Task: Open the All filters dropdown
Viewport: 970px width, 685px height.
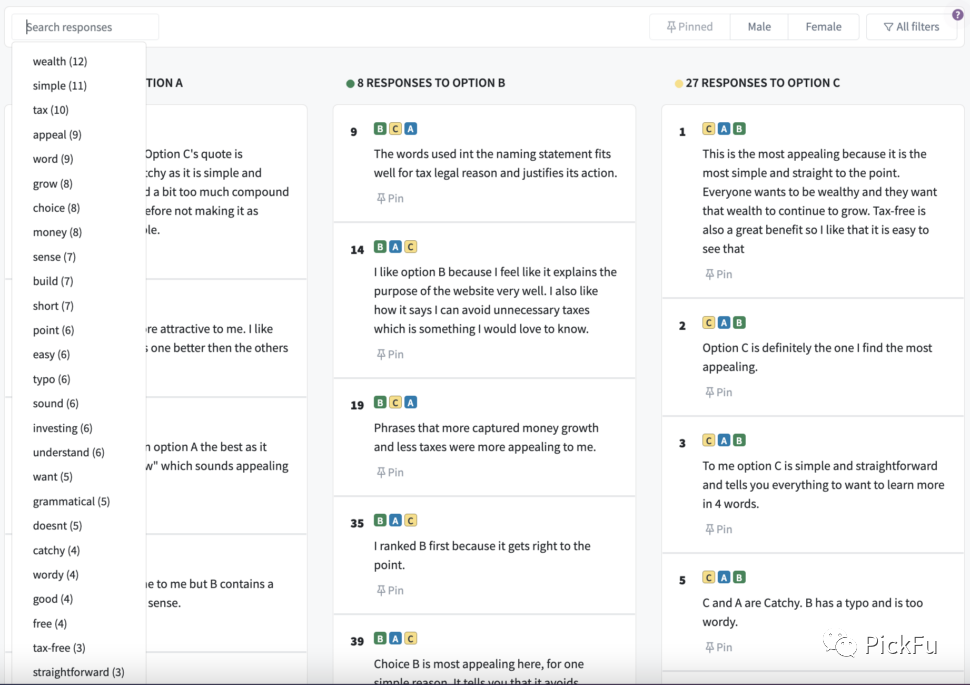Action: 911,27
